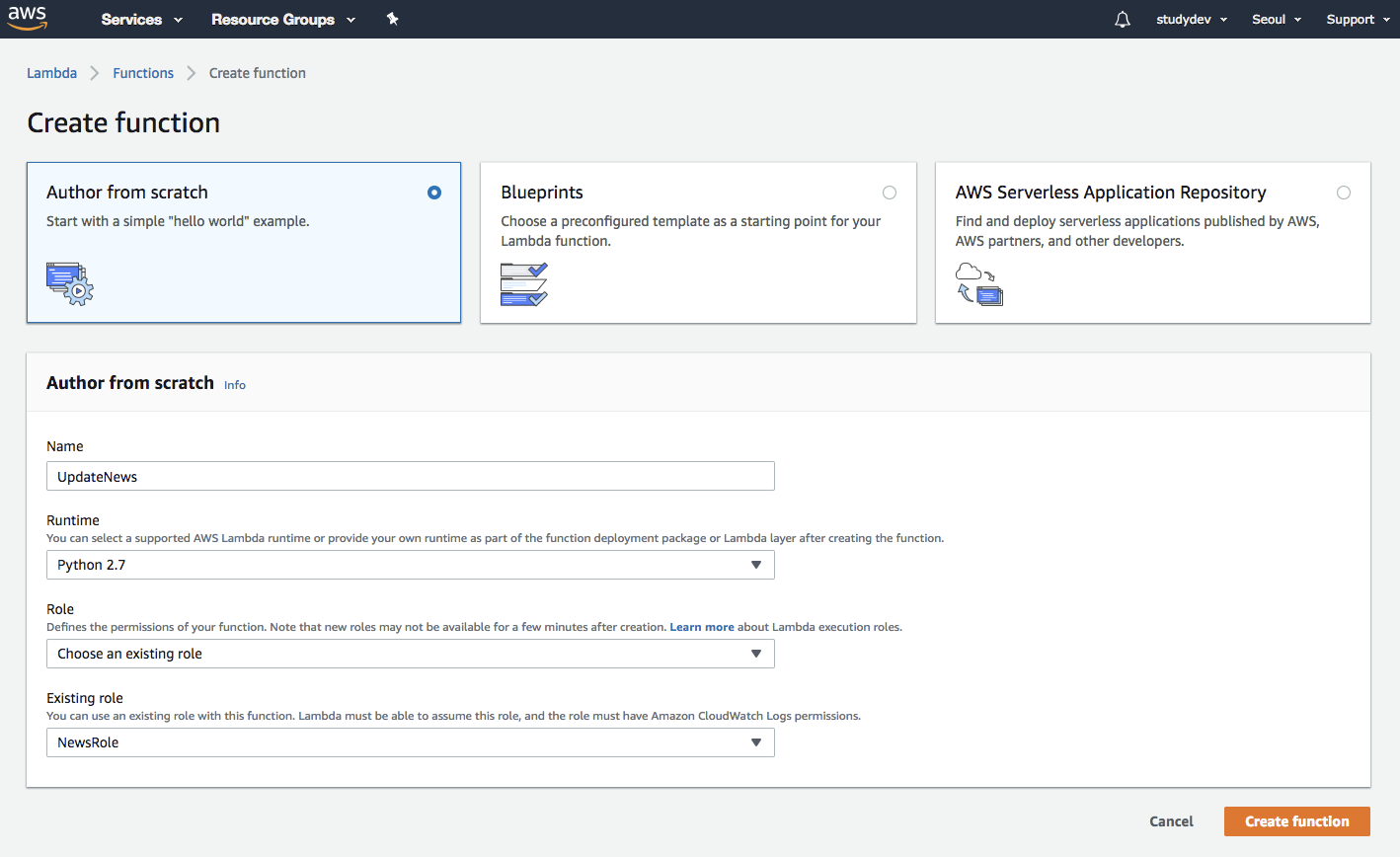The height and width of the screenshot is (857, 1400).
Task: Click the AWS logo home icon
Action: point(28,19)
